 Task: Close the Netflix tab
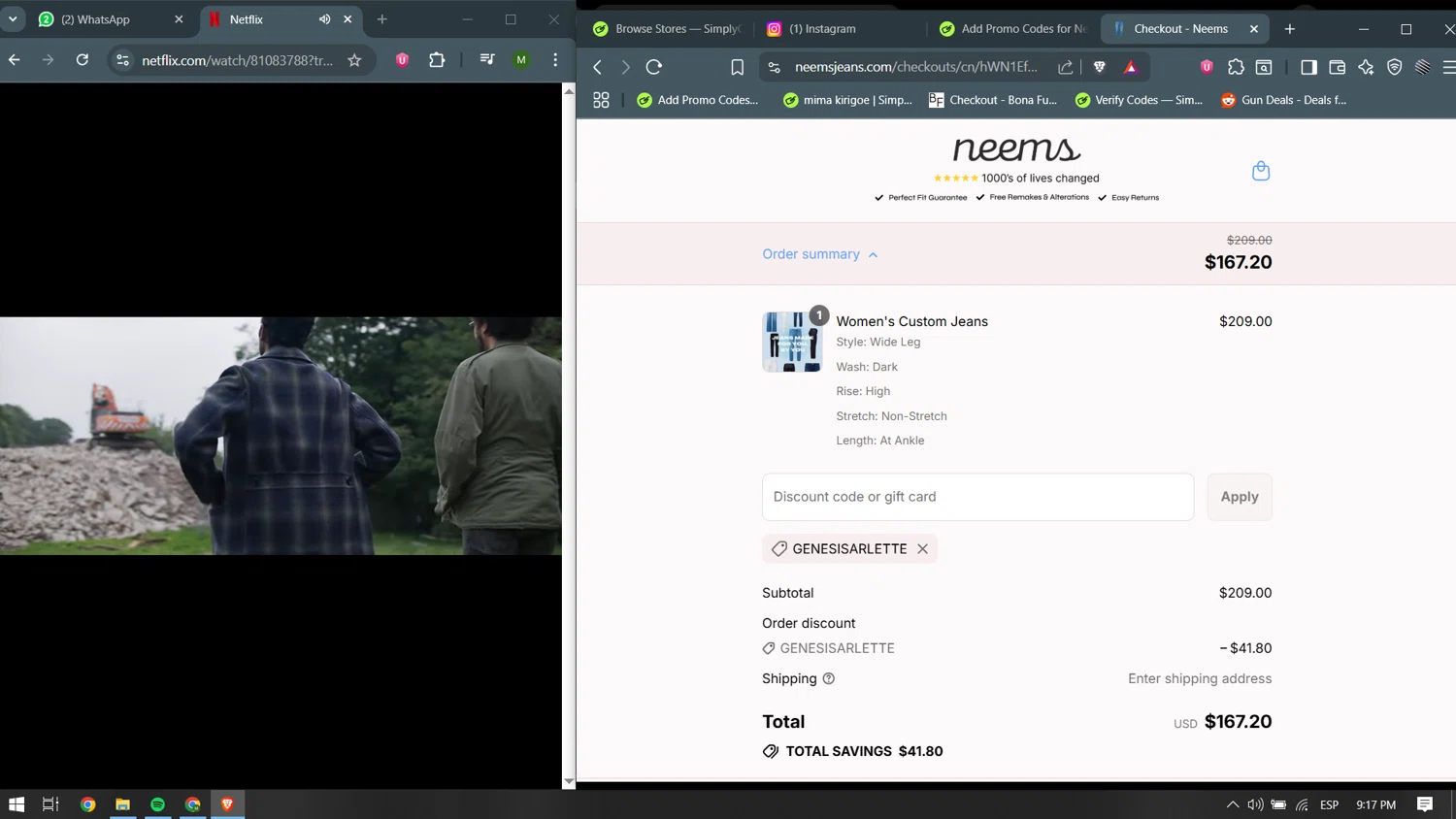pyautogui.click(x=347, y=19)
